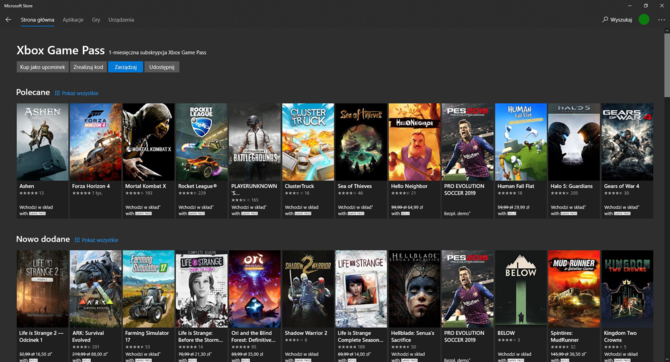
Task: Open the three-dot more options menu
Action: click(x=661, y=20)
